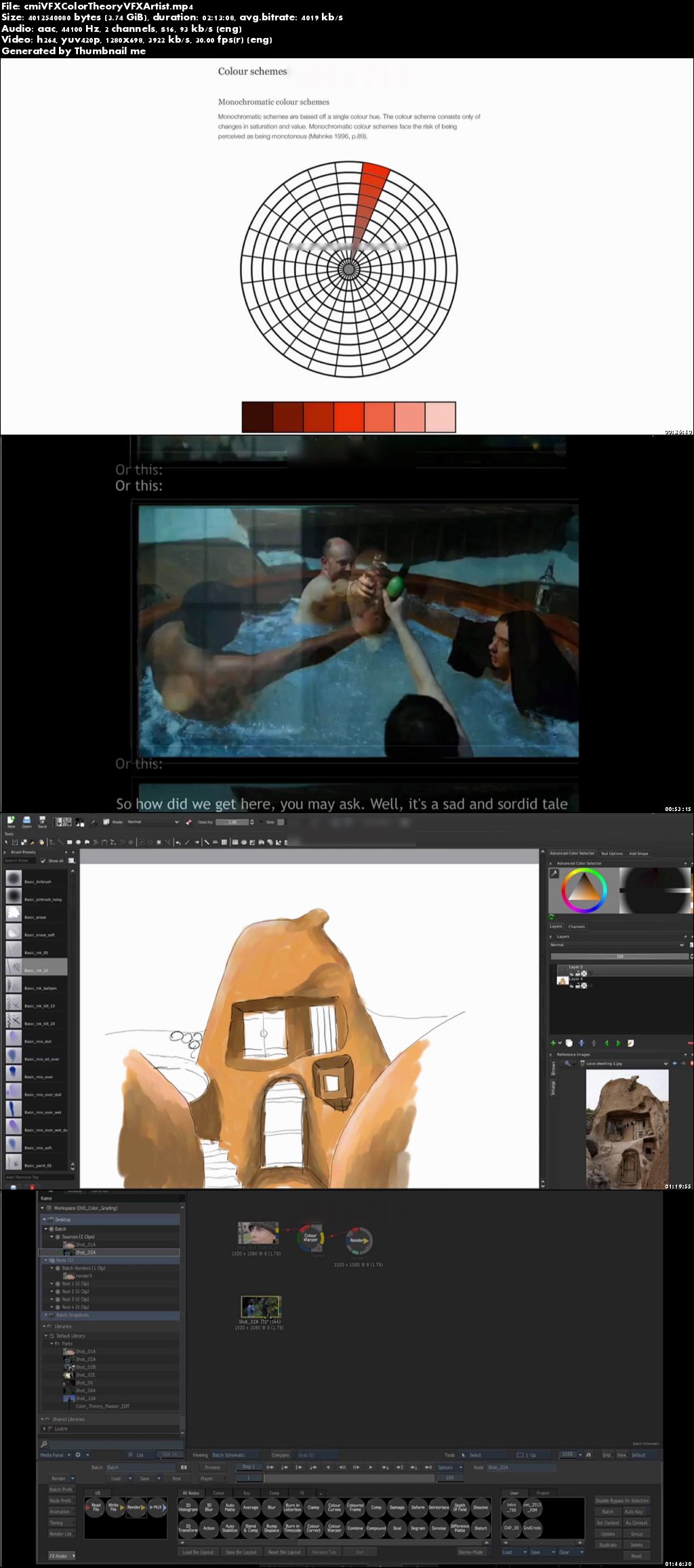The image size is (694, 1568).
Task: Select the Basic_ink_05 brush preset
Action: click(x=37, y=949)
